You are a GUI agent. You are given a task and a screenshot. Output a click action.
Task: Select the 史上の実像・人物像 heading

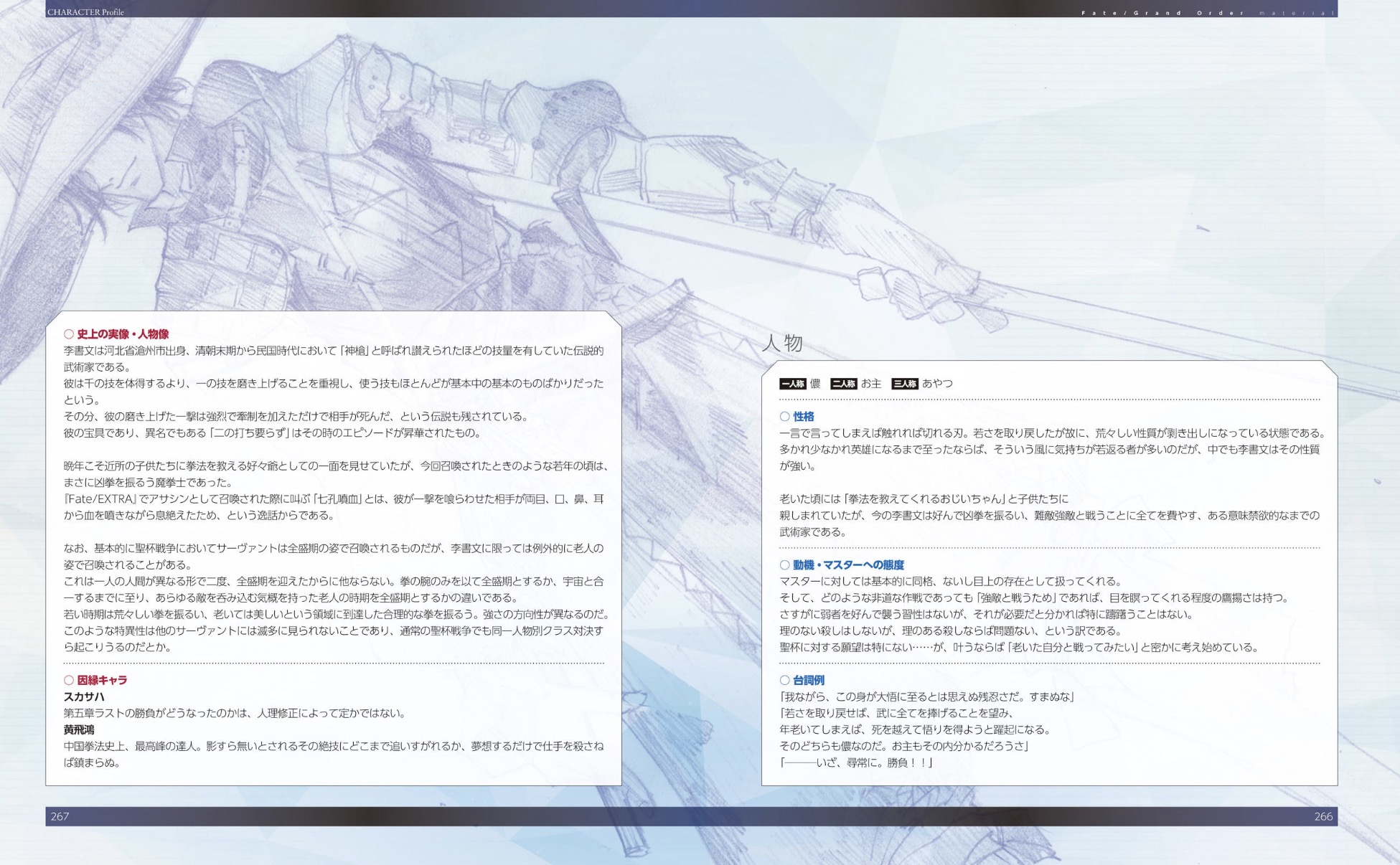(123, 334)
